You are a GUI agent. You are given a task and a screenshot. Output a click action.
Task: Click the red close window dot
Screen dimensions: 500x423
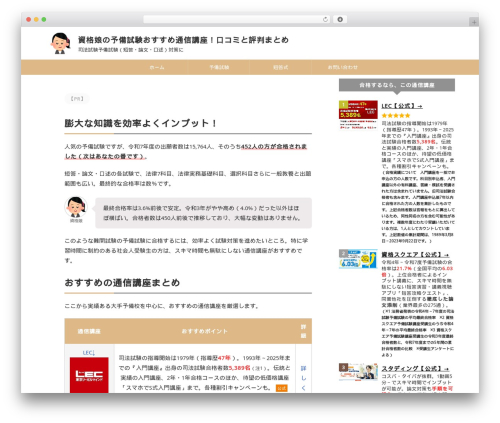click(29, 19)
